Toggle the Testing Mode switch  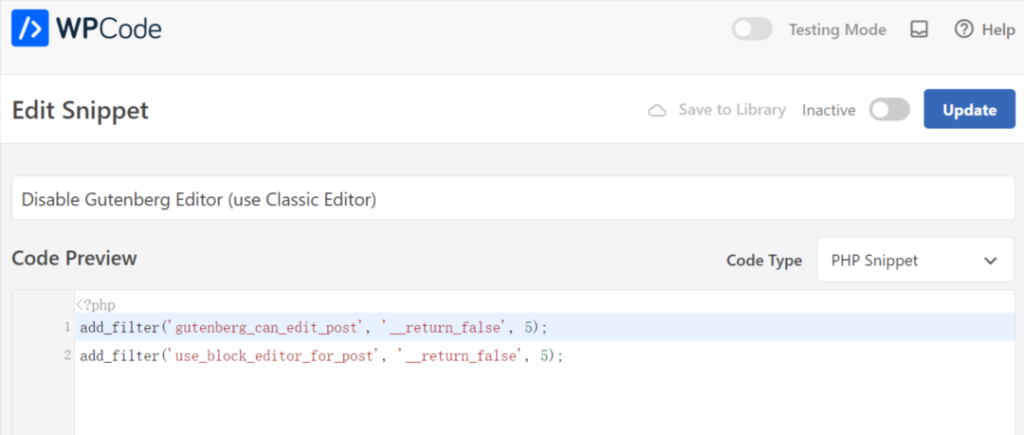coord(752,29)
